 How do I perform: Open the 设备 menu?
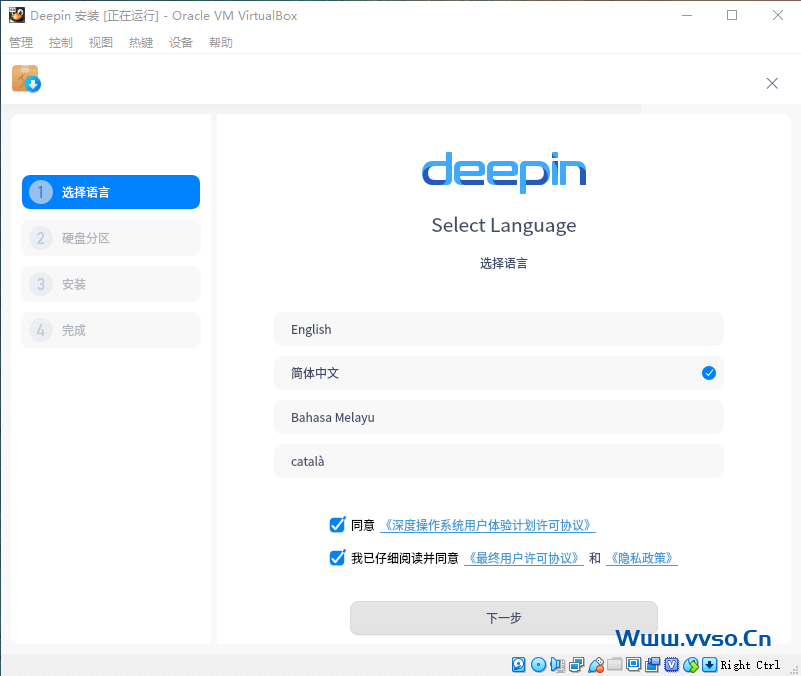(x=181, y=43)
